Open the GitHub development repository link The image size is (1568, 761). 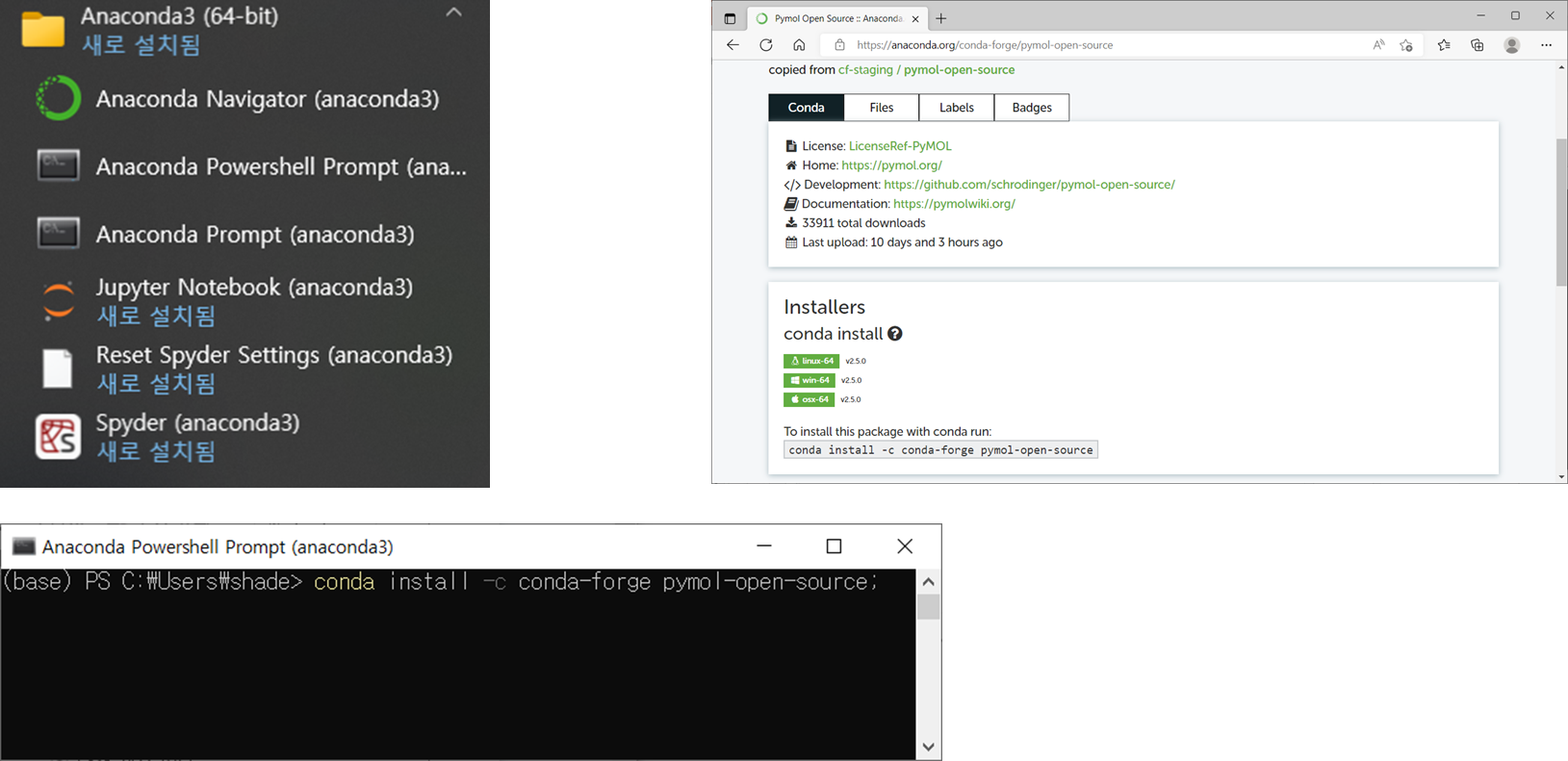pyautogui.click(x=1029, y=185)
